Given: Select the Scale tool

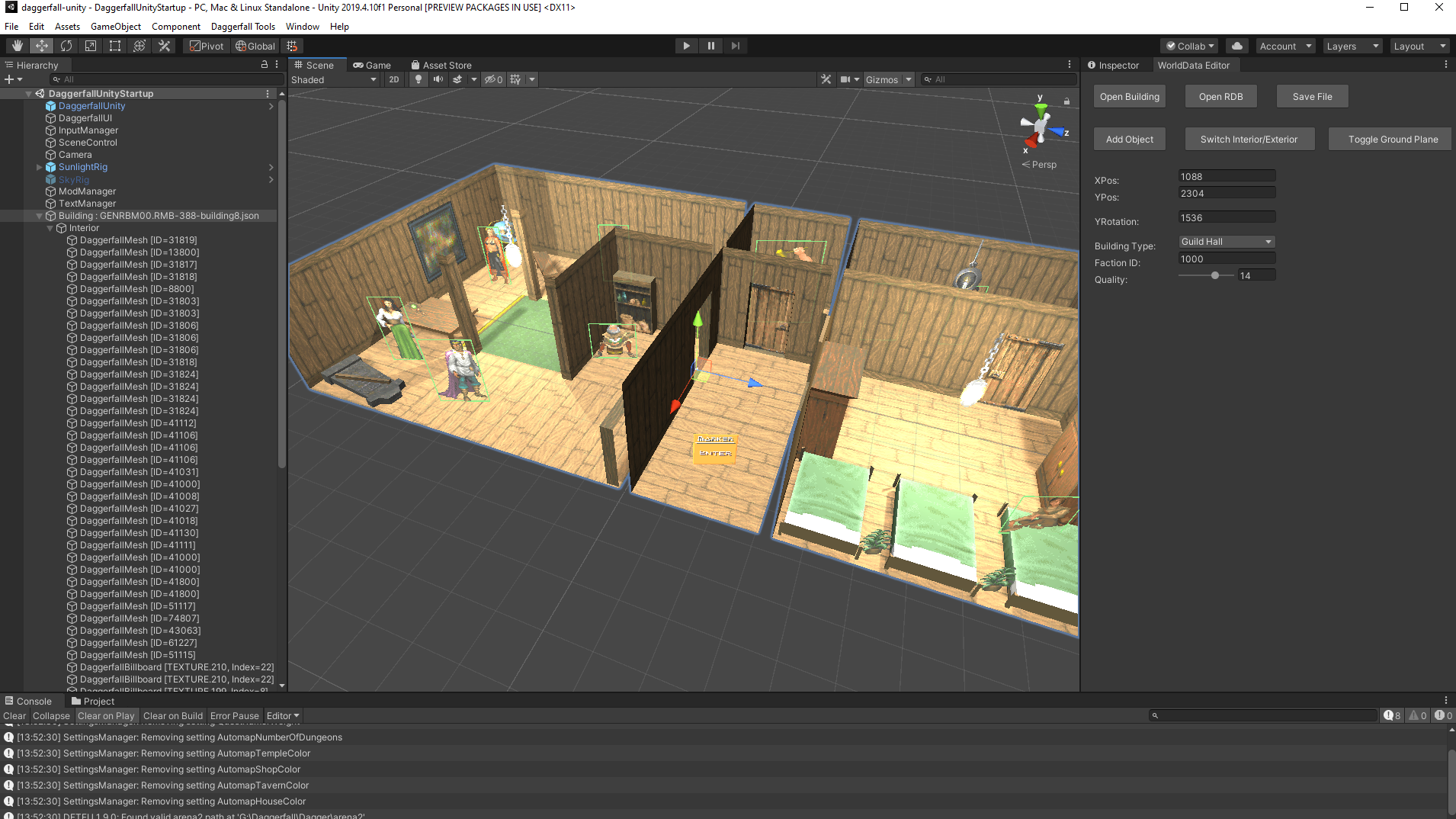Looking at the screenshot, I should [91, 46].
